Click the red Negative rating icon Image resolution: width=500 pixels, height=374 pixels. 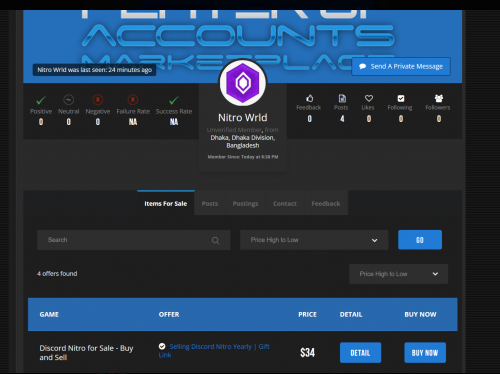(x=98, y=100)
